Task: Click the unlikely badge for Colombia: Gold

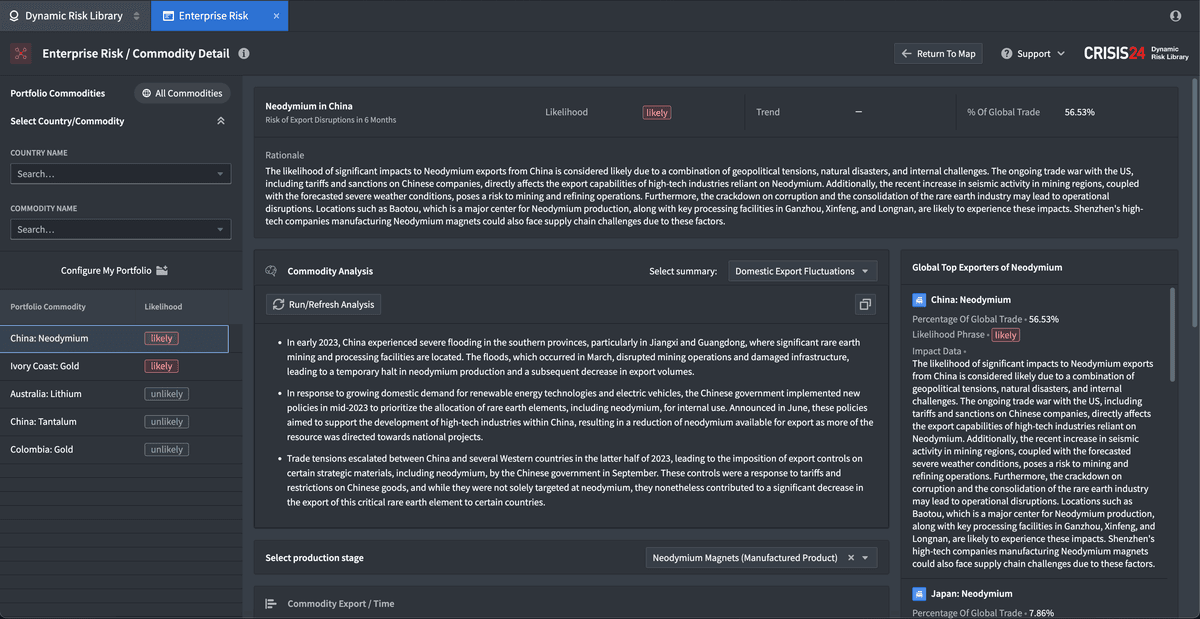Action: (x=166, y=450)
